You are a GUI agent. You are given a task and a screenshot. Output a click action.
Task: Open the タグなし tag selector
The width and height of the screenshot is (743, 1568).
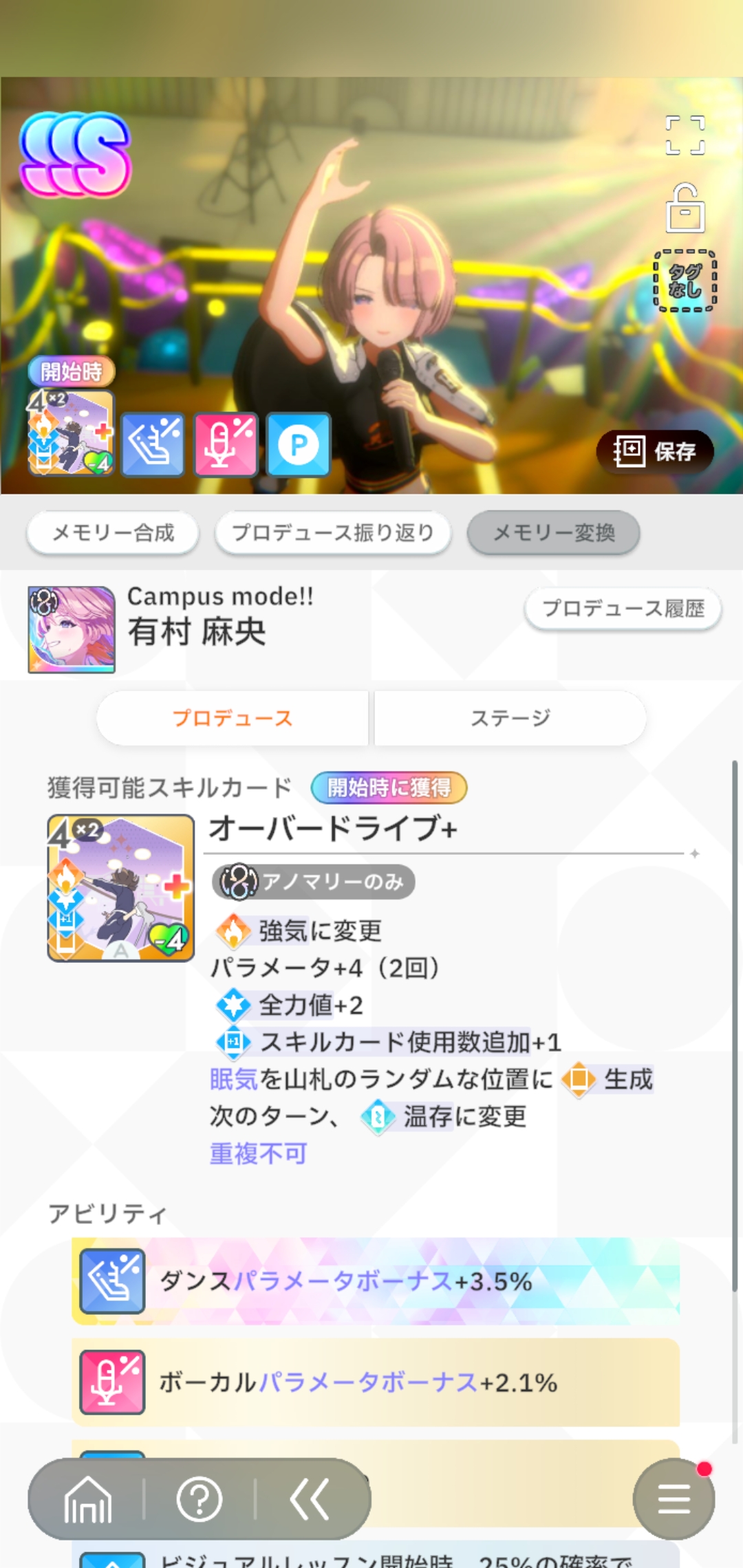(685, 281)
